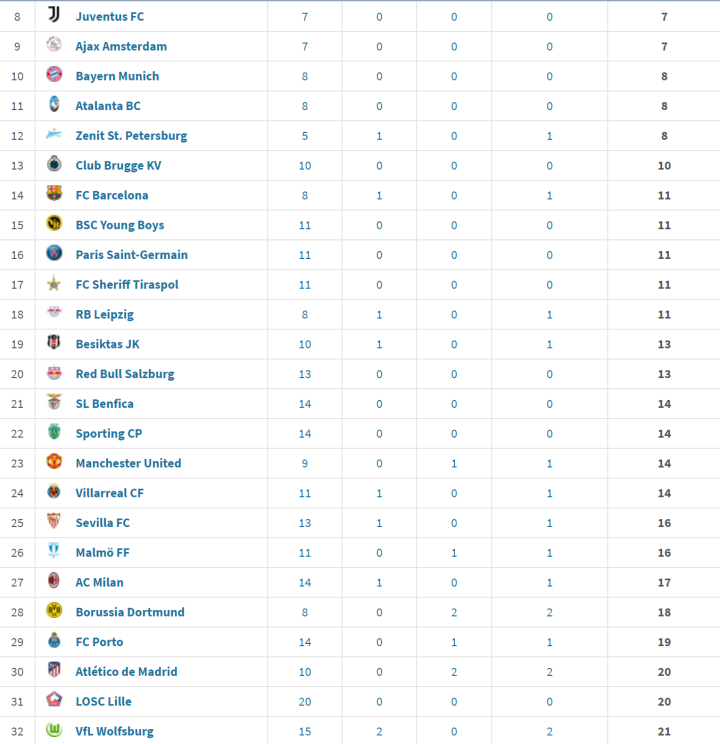Open the Club Brugge KV link
This screenshot has height=744, width=720.
pyautogui.click(x=118, y=166)
